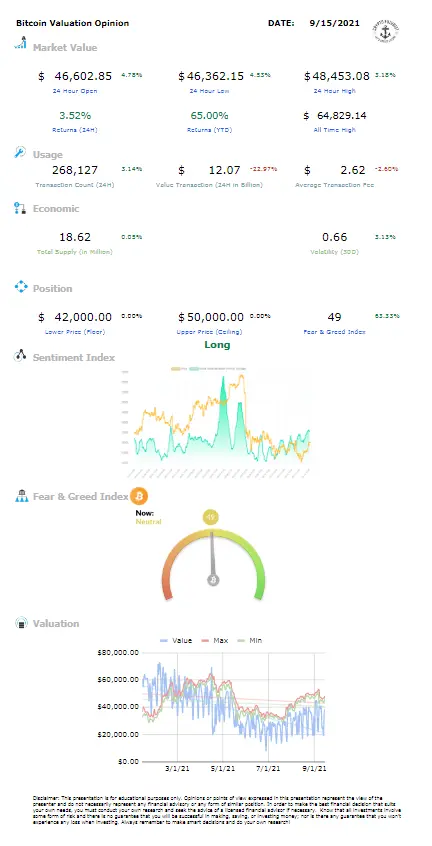Click the Sentiment Index icon
This screenshot has width=432, height=846.
click(20, 356)
